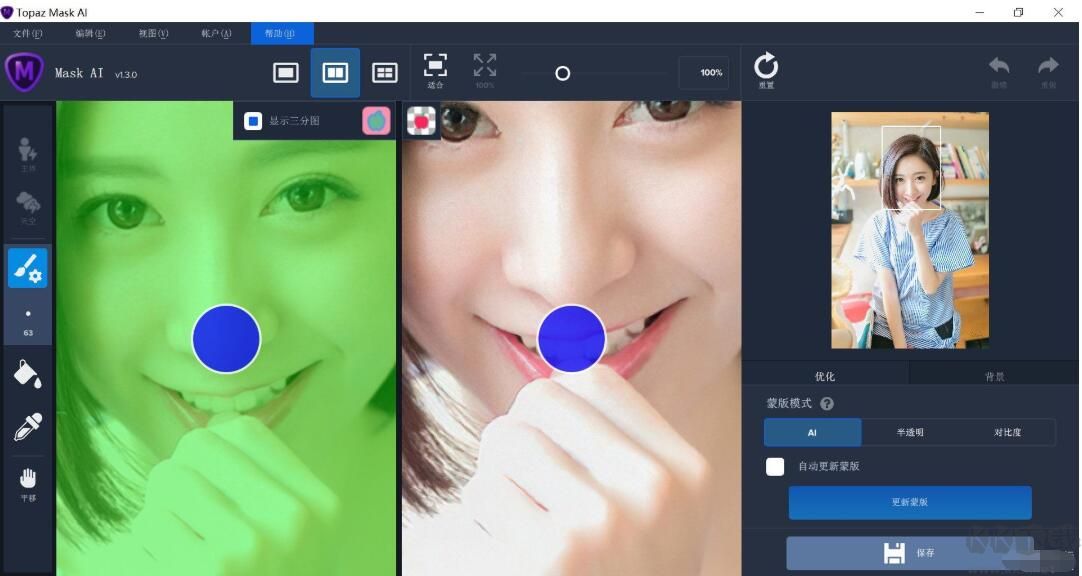Click the checkered transparent background preview icon
The width and height of the screenshot is (1082, 576).
(421, 121)
